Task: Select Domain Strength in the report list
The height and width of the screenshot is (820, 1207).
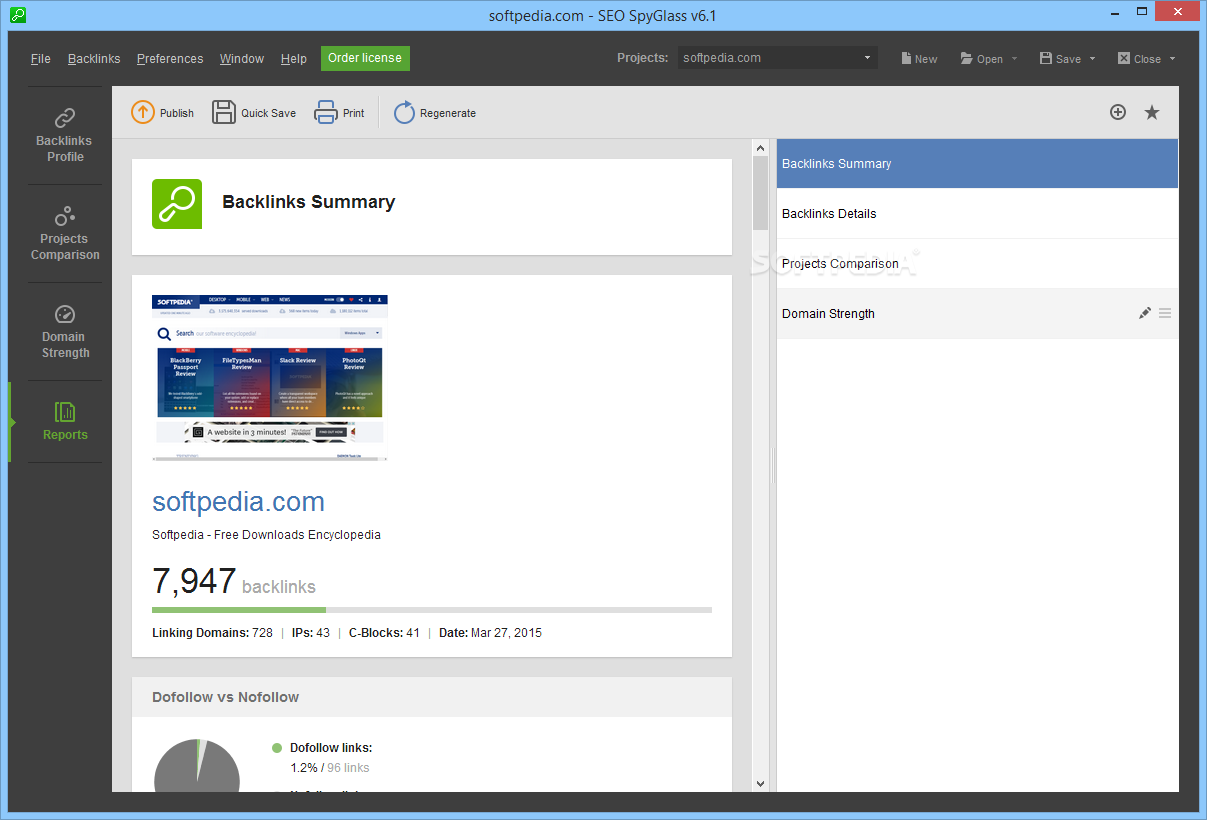Action: tap(977, 313)
